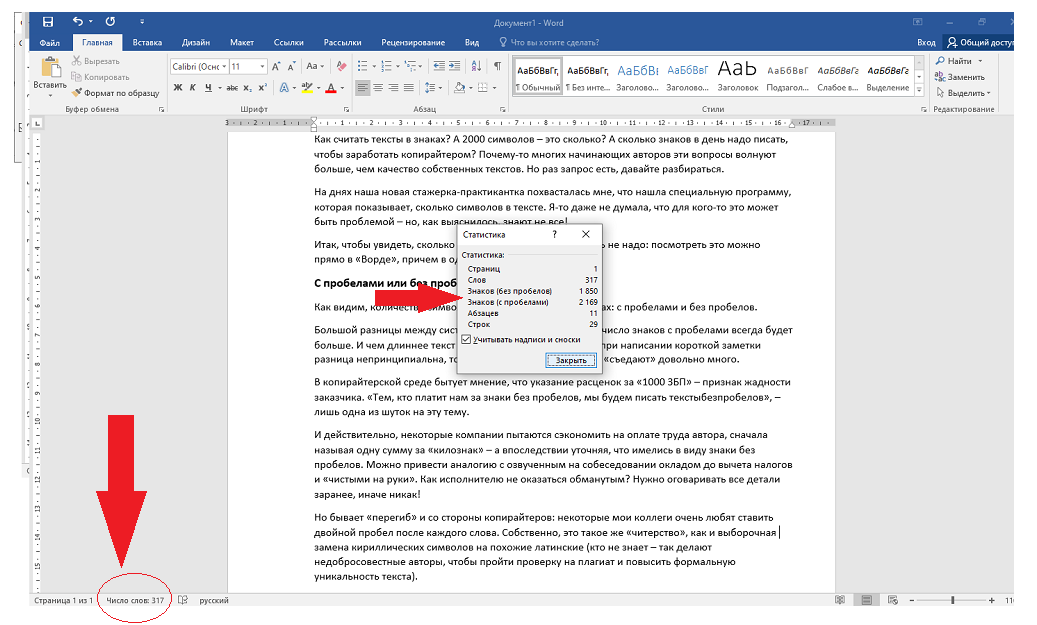The image size is (1037, 625).
Task: Center the paragraph text
Action: 378,87
